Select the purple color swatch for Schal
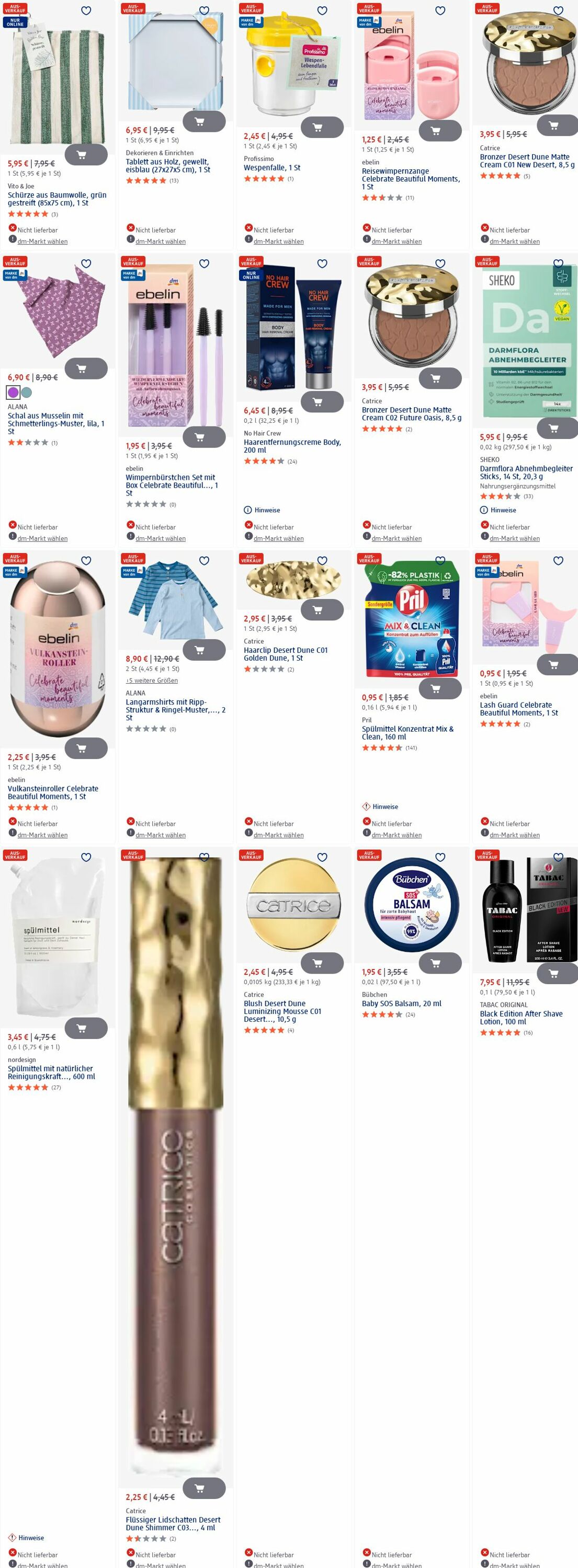578x1568 pixels. pyautogui.click(x=14, y=393)
